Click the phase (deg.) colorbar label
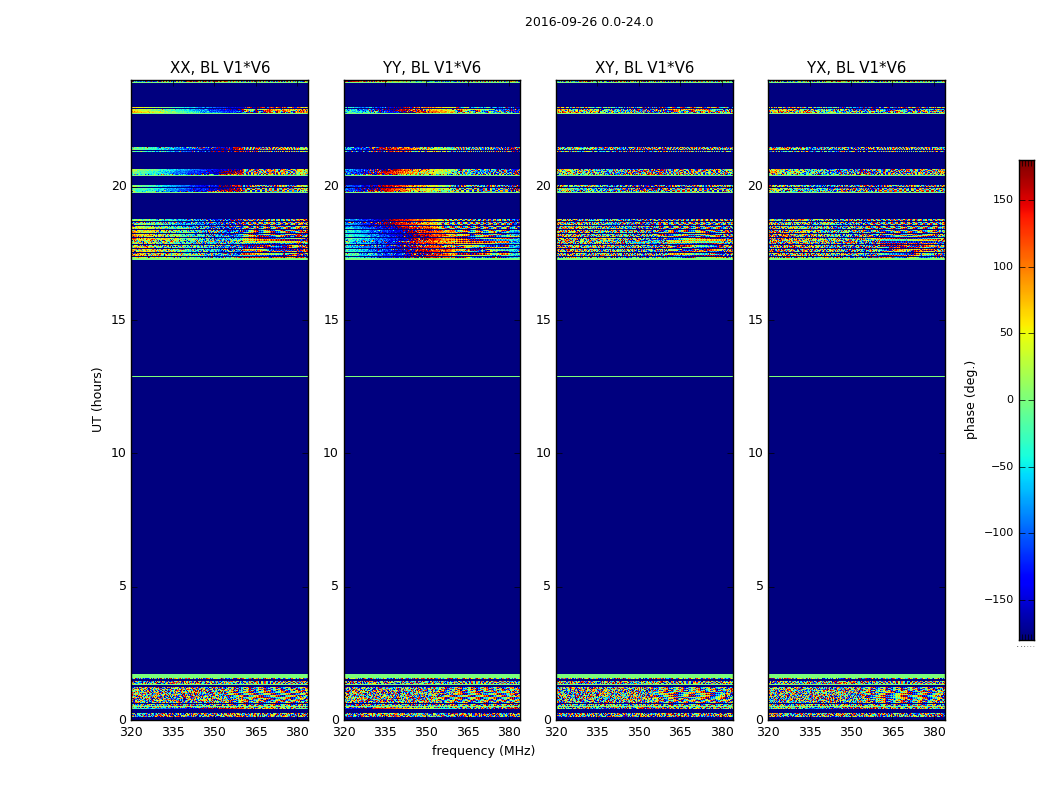Viewport: 1050px width, 800px height. [x=970, y=399]
